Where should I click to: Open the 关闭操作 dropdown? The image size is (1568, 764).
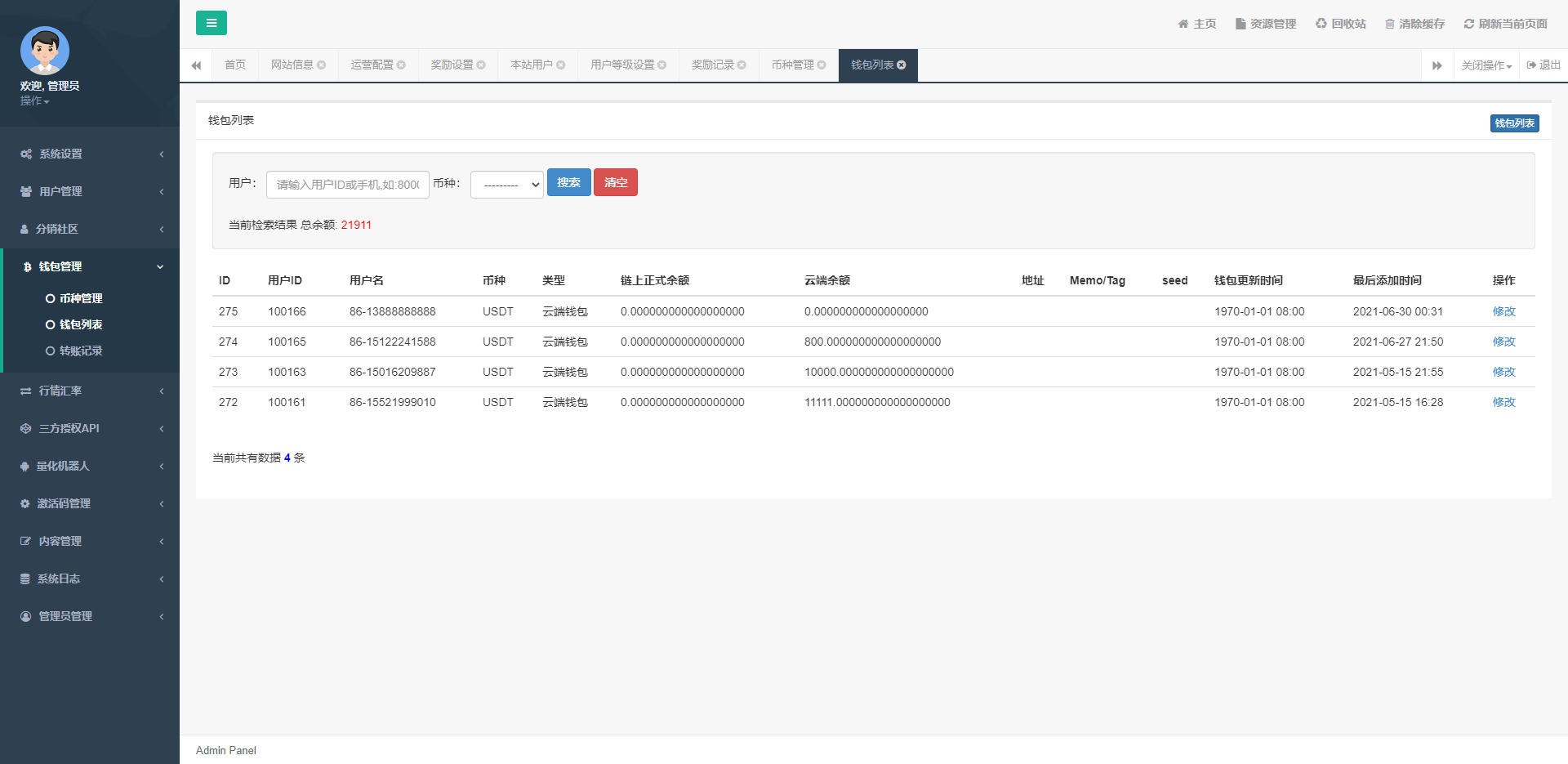[1486, 65]
